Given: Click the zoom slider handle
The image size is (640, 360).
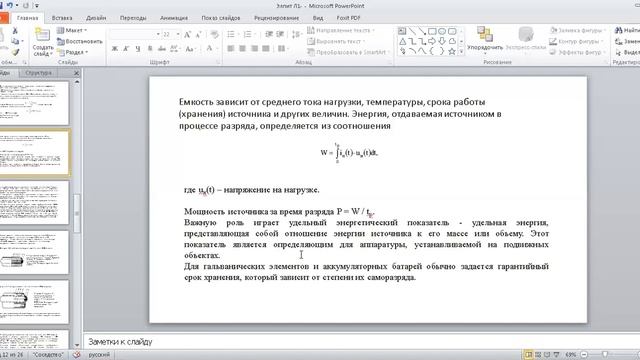Looking at the screenshot, I should [x=605, y=355].
